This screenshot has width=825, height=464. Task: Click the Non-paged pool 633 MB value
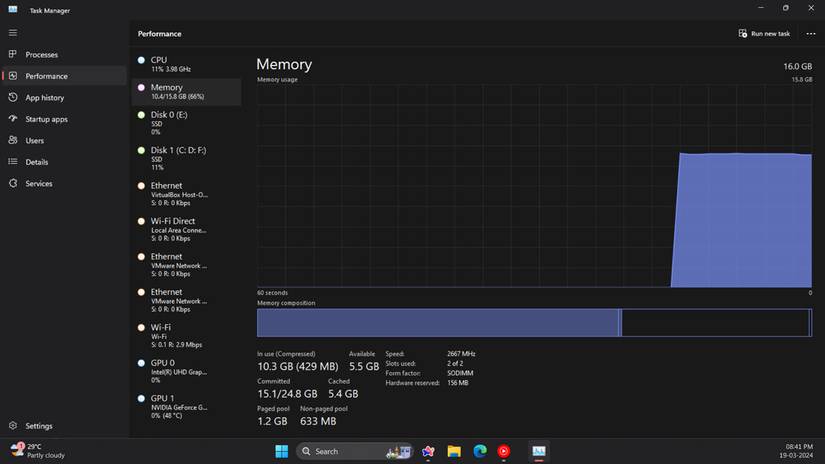pyautogui.click(x=318, y=421)
